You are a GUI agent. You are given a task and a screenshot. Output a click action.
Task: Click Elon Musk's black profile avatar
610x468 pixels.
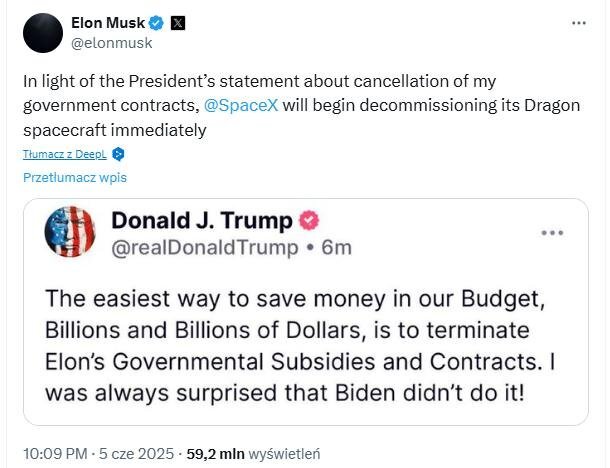43,32
